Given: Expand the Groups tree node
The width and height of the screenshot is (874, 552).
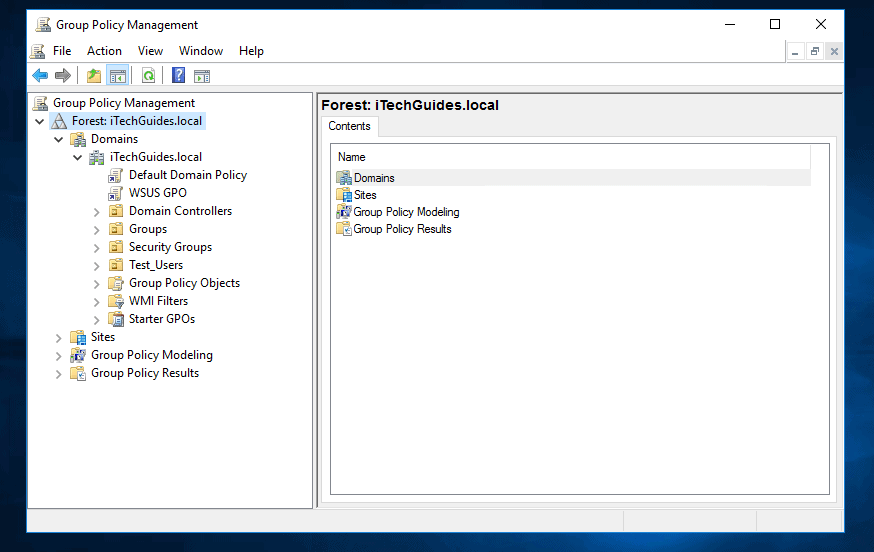Looking at the screenshot, I should pos(96,230).
